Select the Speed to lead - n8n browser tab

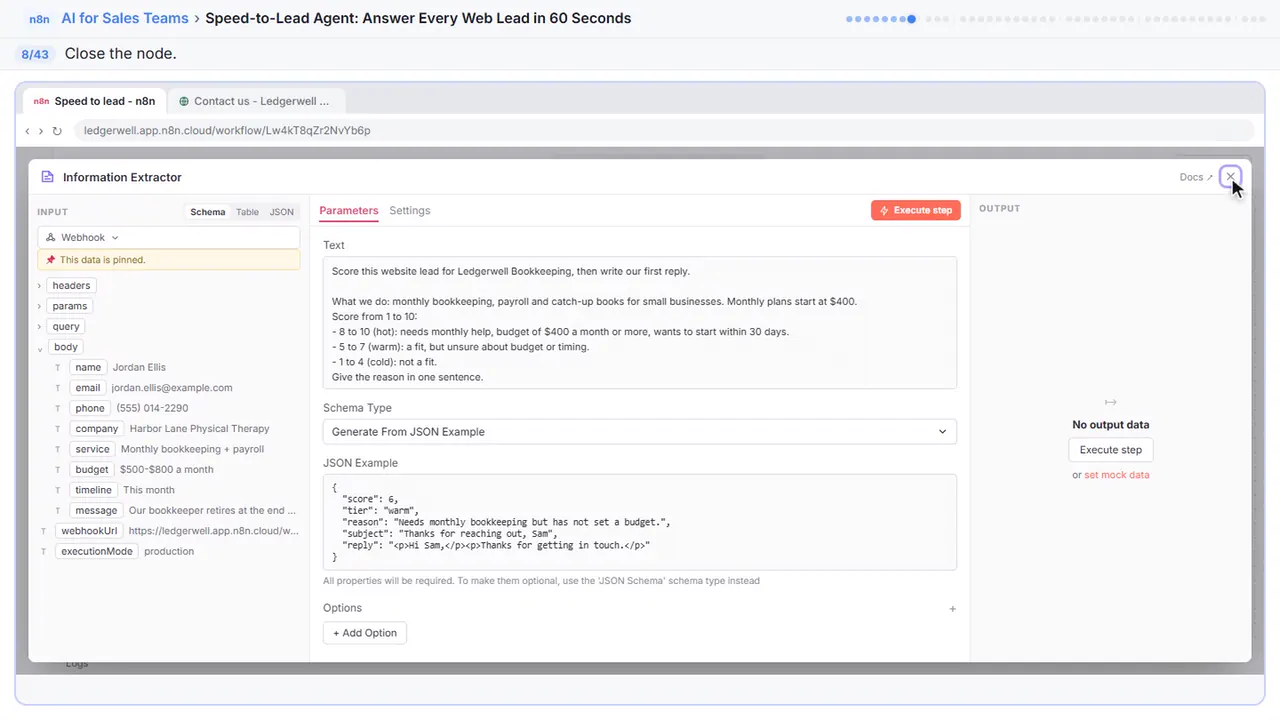coord(95,101)
